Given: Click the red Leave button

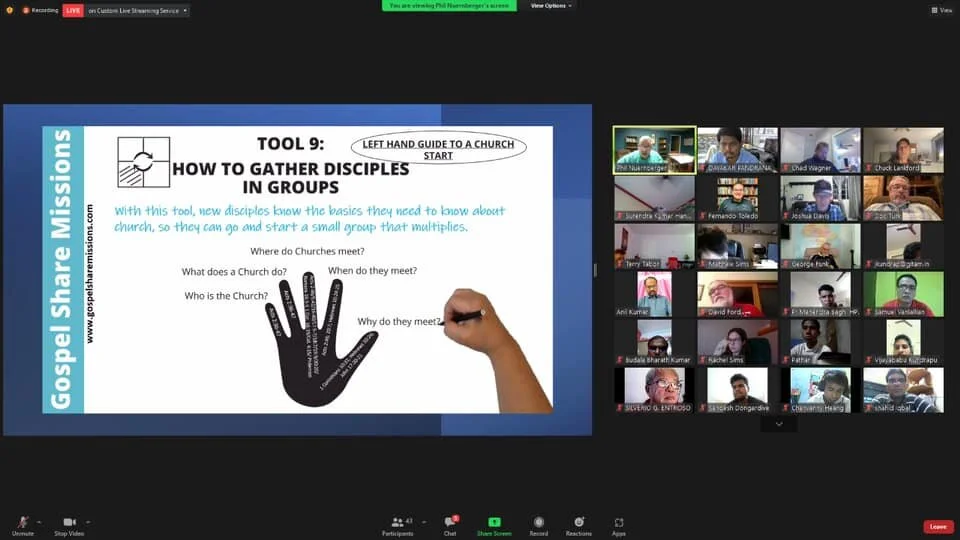Looking at the screenshot, I should click(x=938, y=527).
